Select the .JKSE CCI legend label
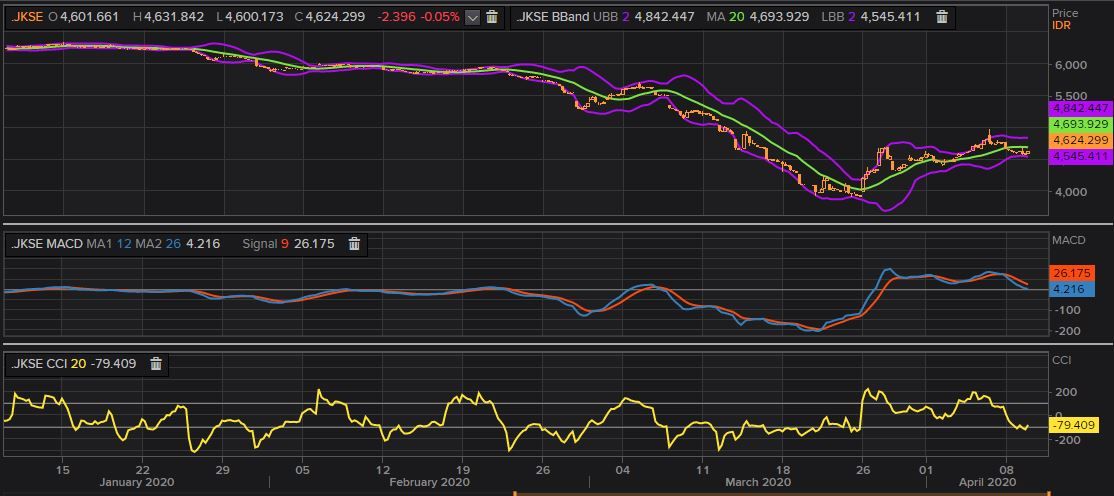 click(x=39, y=364)
